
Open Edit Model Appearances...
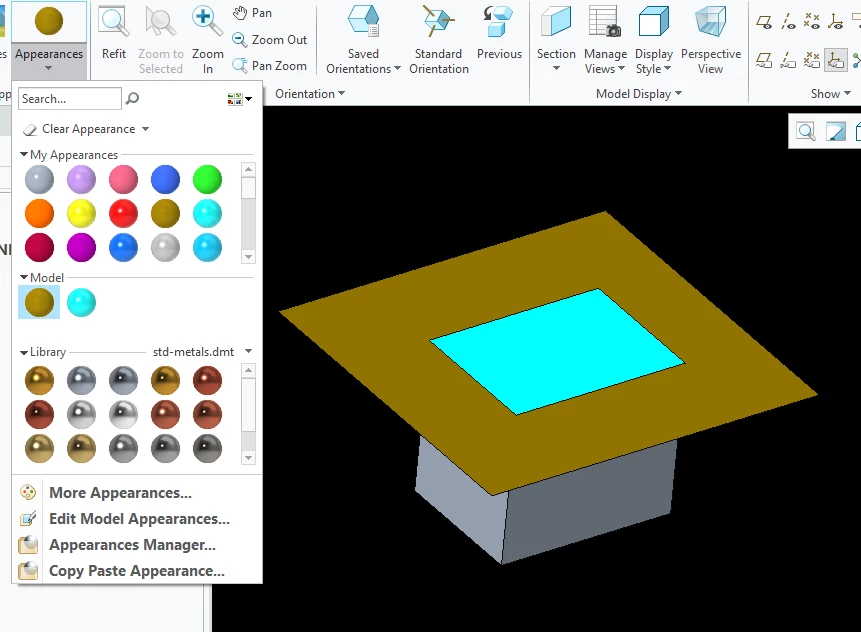pos(139,519)
